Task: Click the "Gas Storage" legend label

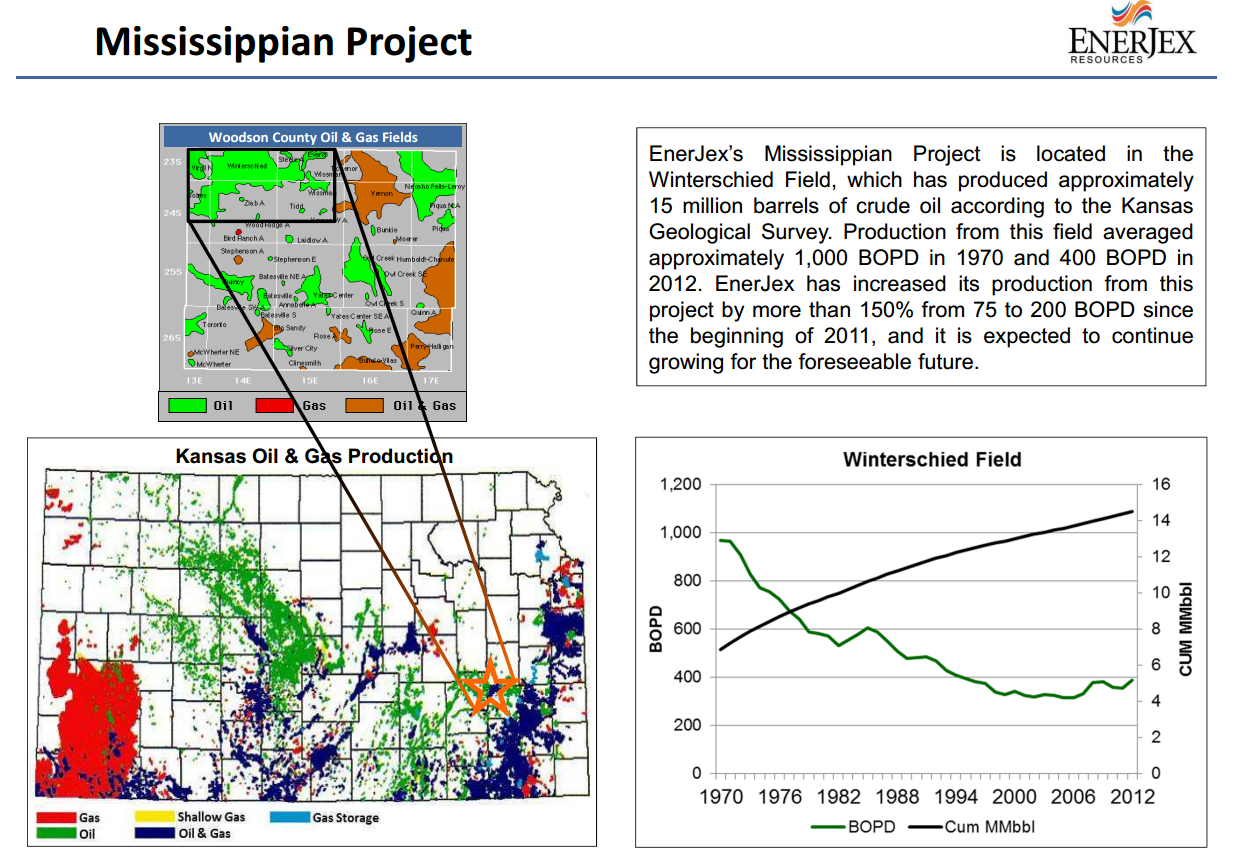Action: [x=346, y=818]
